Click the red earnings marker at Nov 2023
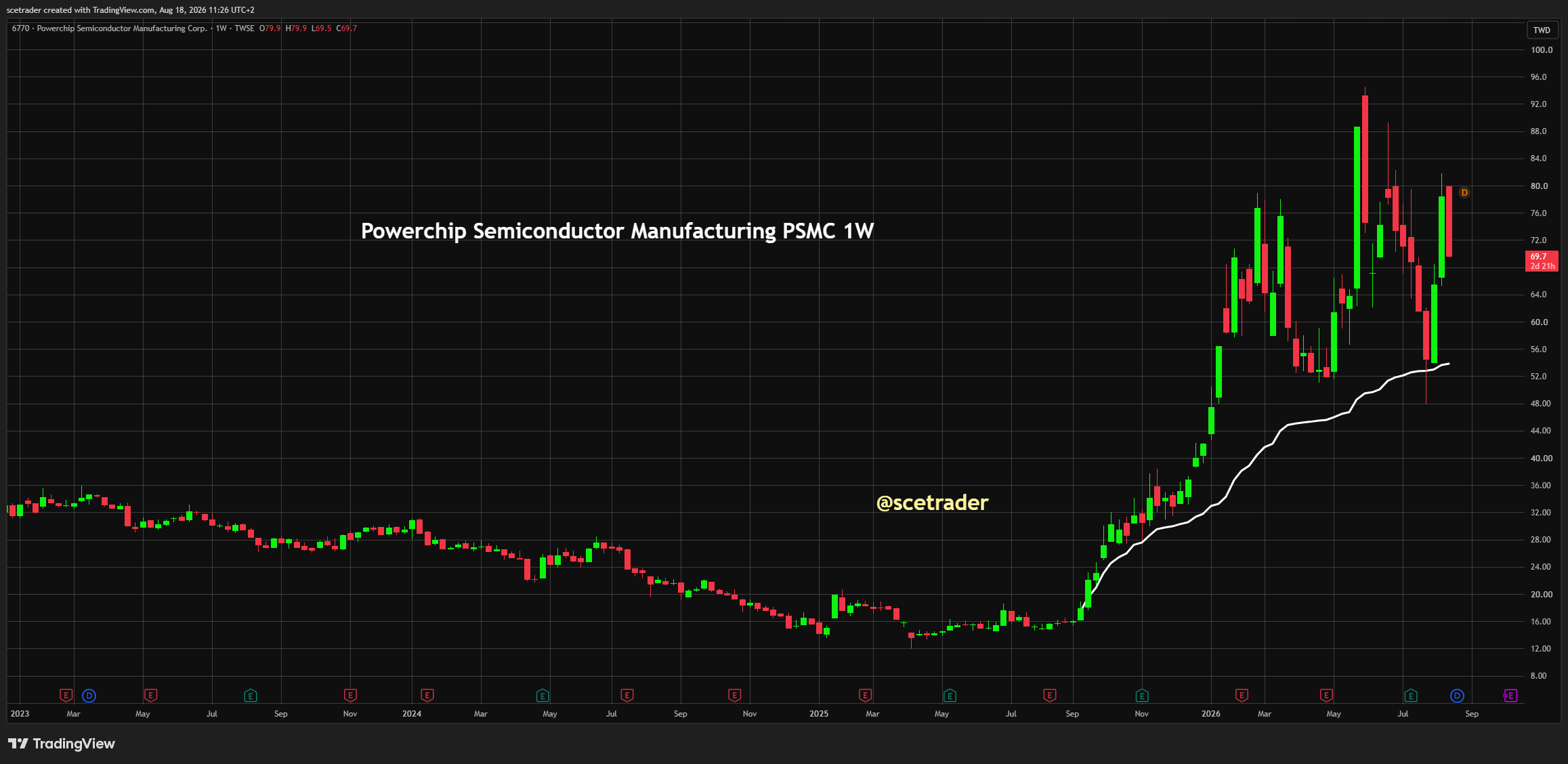Viewport: 1568px width, 764px height. coord(350,695)
